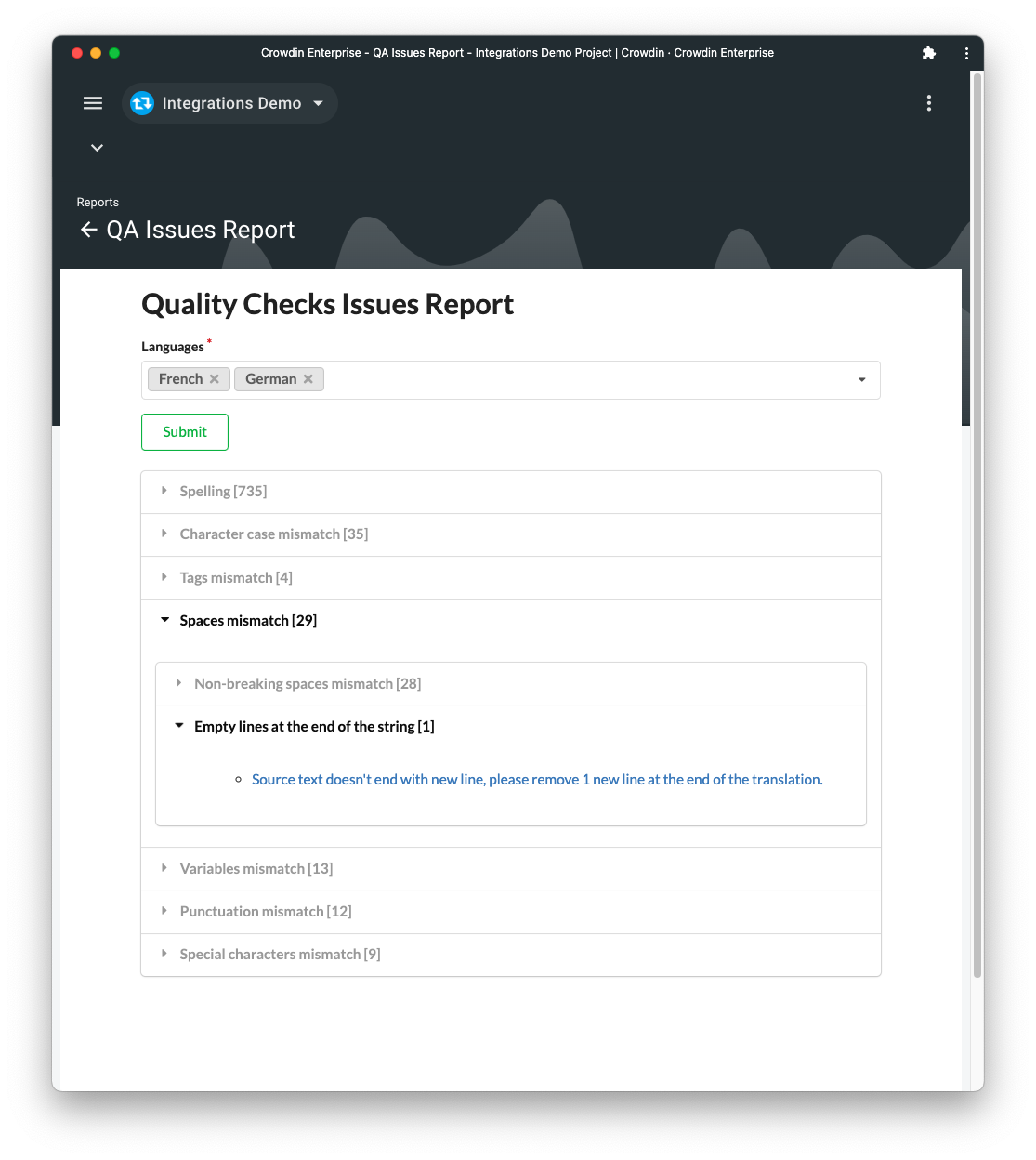The image size is (1036, 1160).
Task: Open the 'Source text doesn't end with new line' link
Action: click(x=537, y=780)
